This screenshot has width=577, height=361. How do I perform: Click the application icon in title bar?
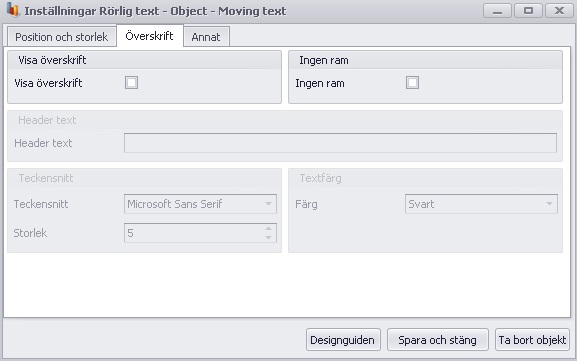tap(13, 10)
